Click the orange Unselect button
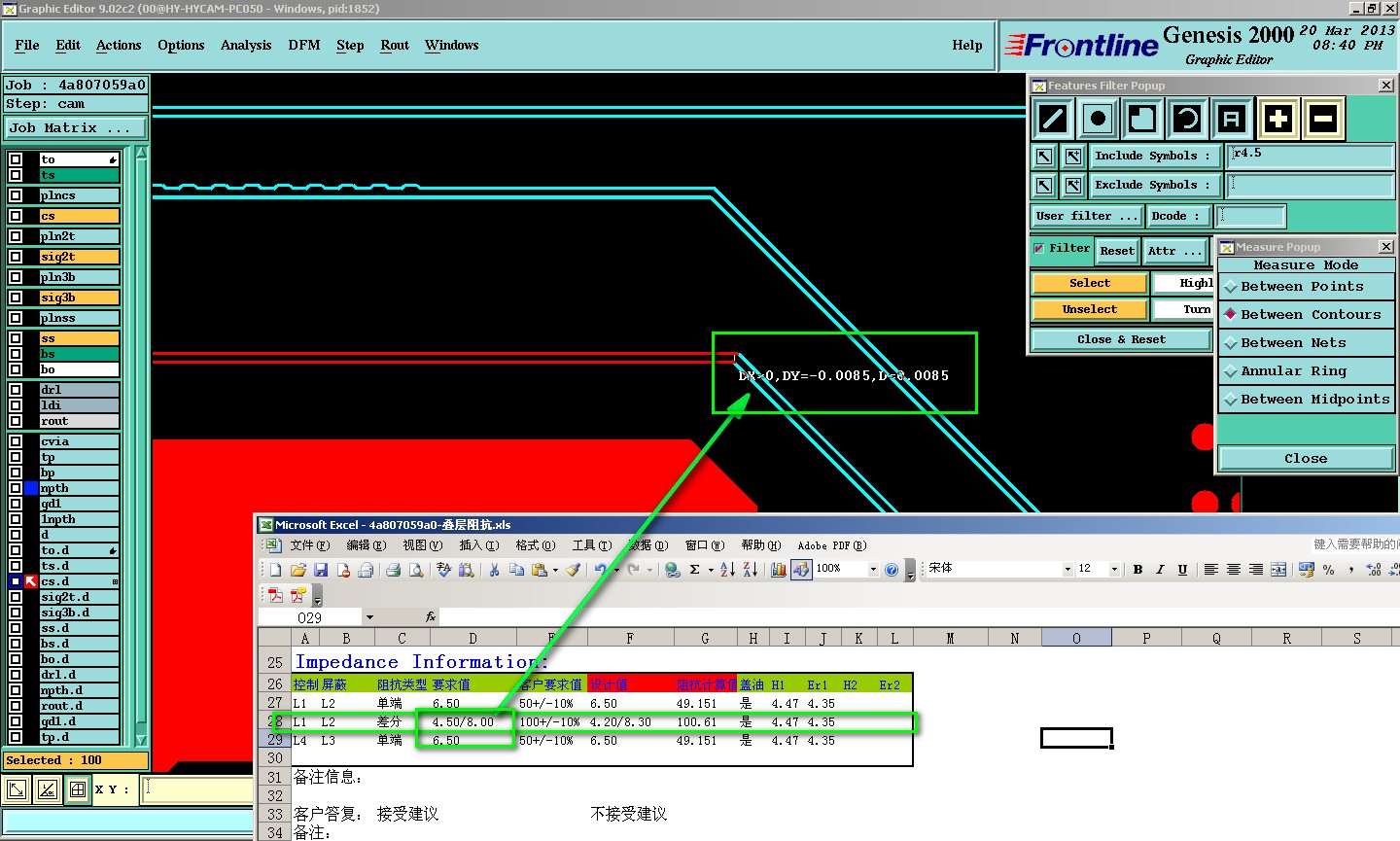This screenshot has height=841, width=1400. coord(1090,310)
